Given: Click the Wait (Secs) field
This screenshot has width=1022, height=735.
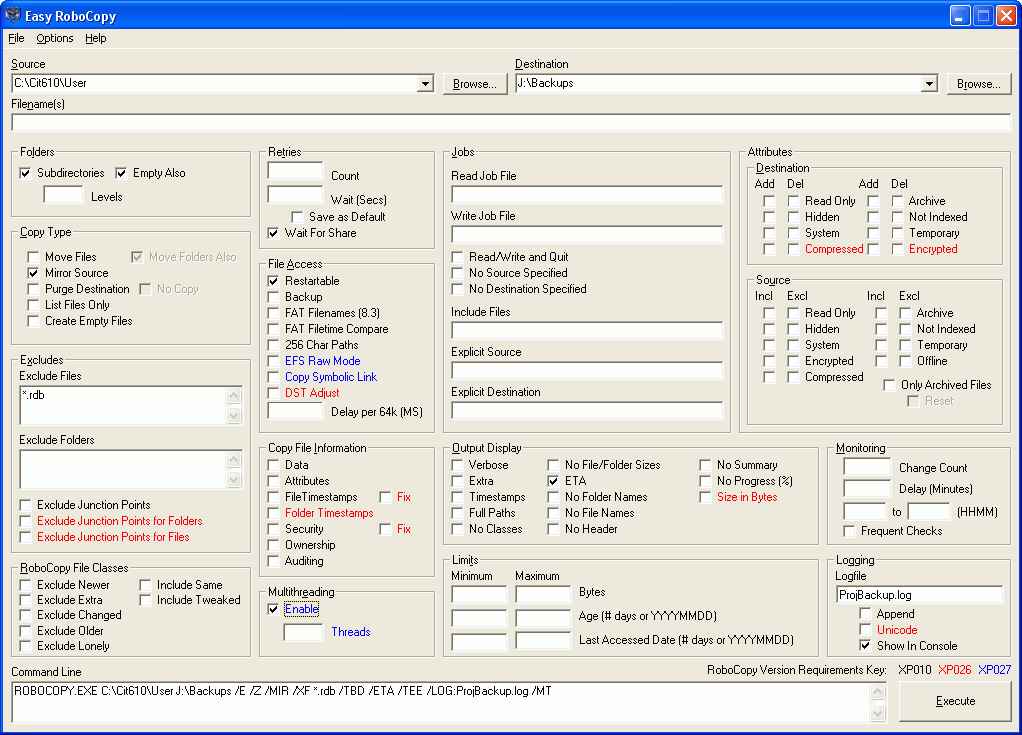Looking at the screenshot, I should [x=295, y=195].
